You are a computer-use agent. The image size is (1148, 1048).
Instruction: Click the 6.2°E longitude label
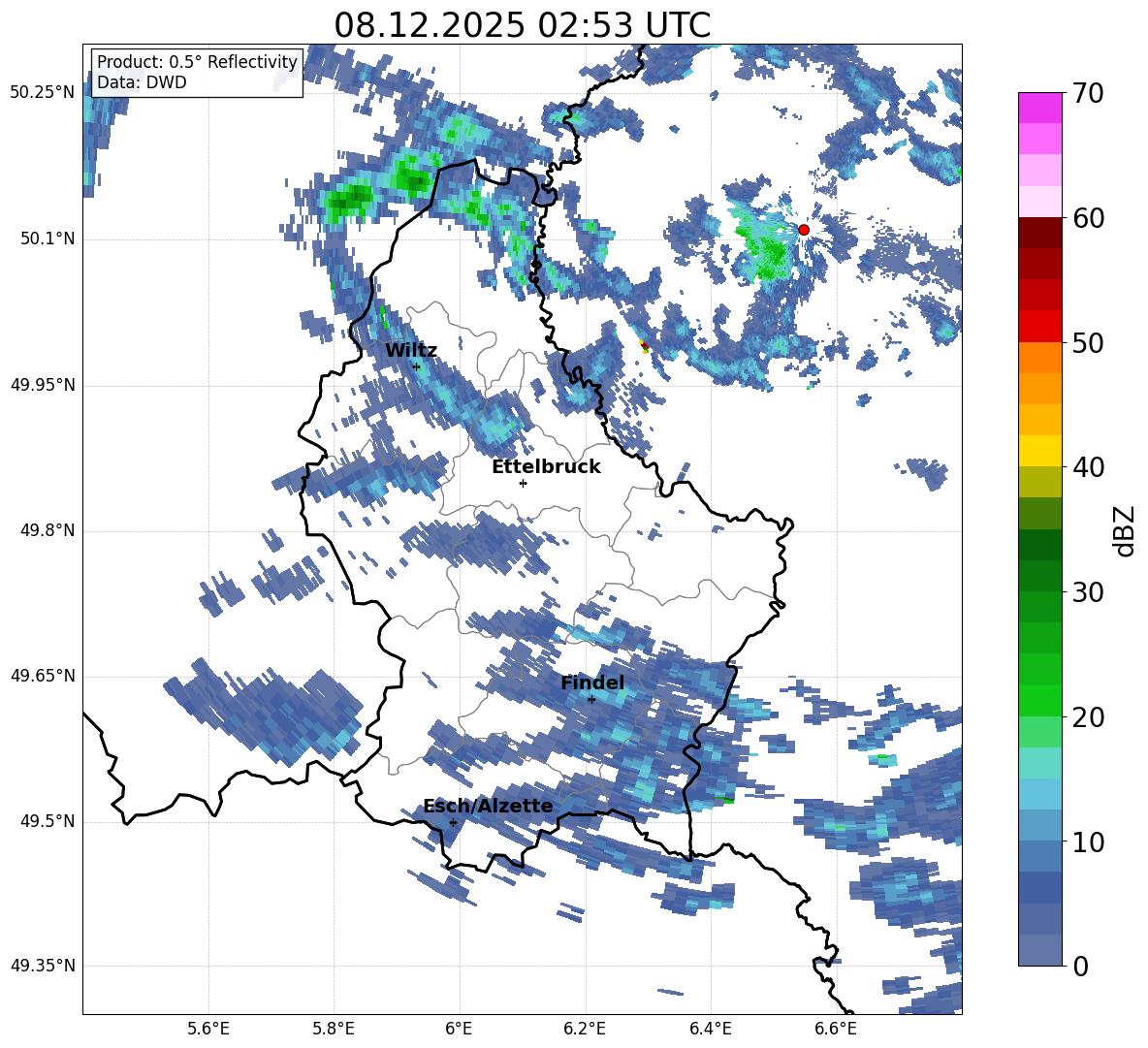(x=585, y=1029)
